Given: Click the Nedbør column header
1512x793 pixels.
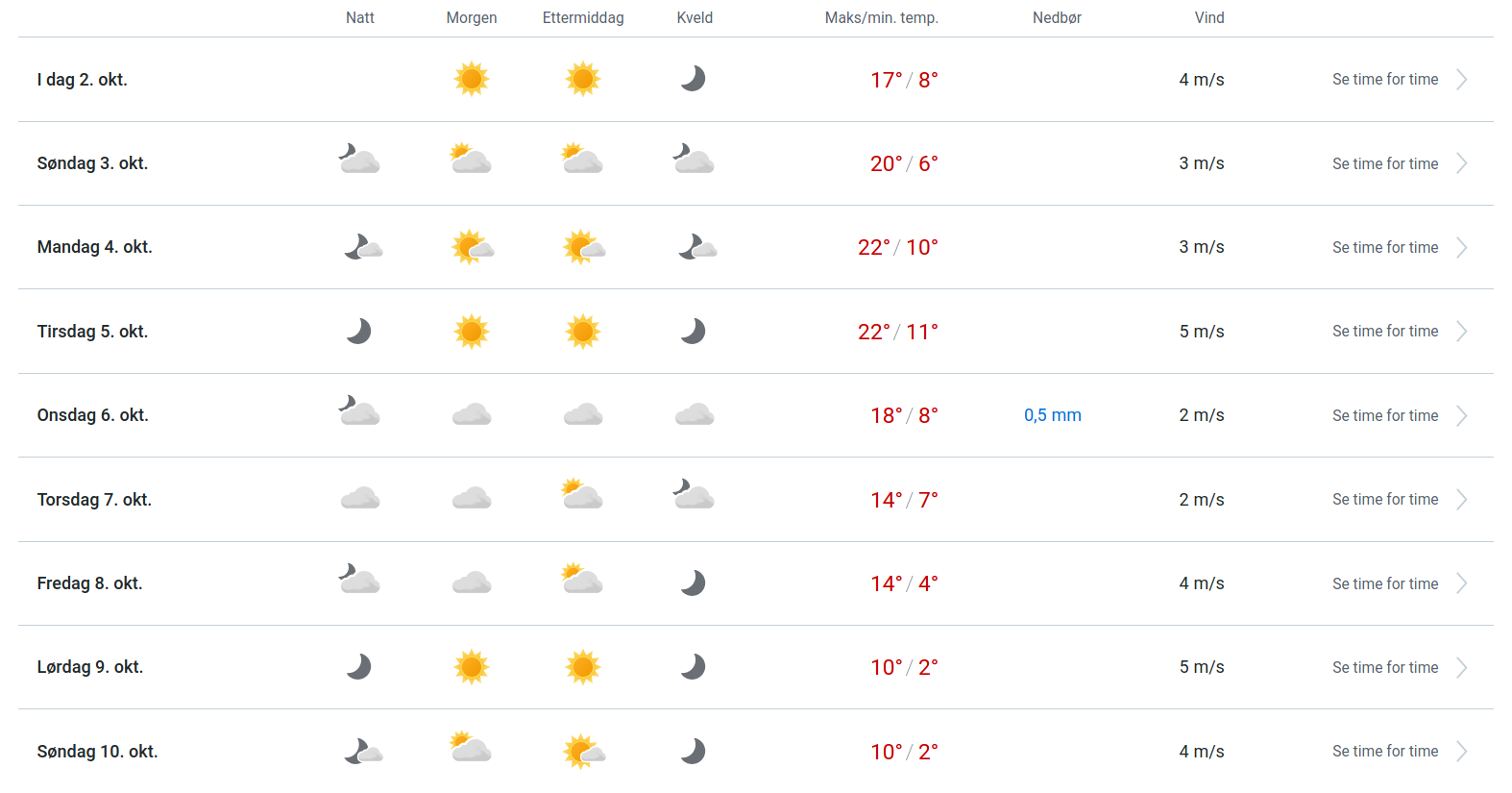Looking at the screenshot, I should [x=1057, y=17].
